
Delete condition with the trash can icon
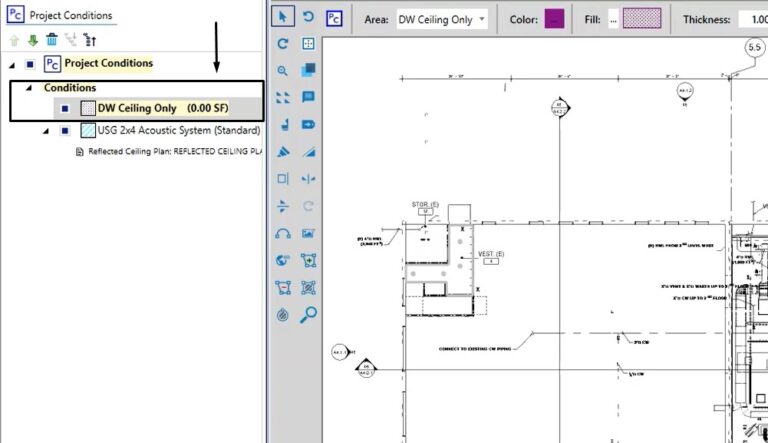(51, 39)
